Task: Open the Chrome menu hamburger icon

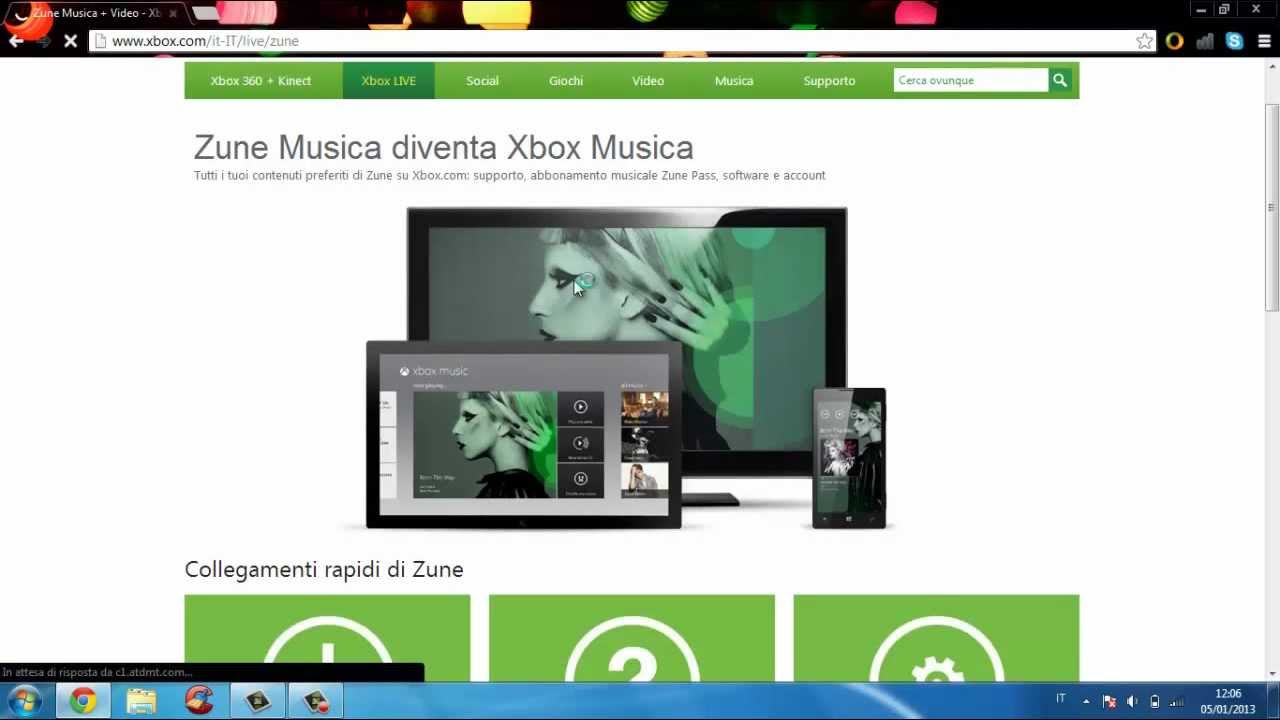Action: (1265, 41)
